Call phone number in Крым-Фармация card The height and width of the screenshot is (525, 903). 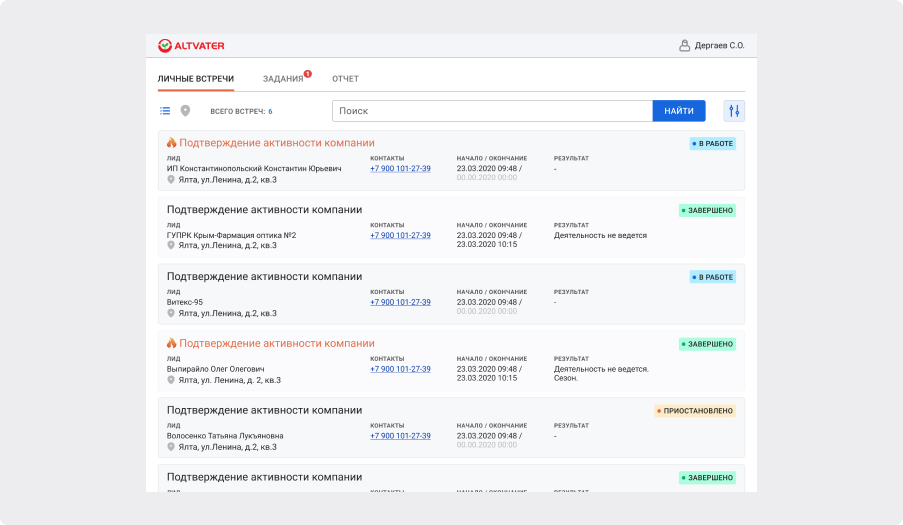(400, 235)
